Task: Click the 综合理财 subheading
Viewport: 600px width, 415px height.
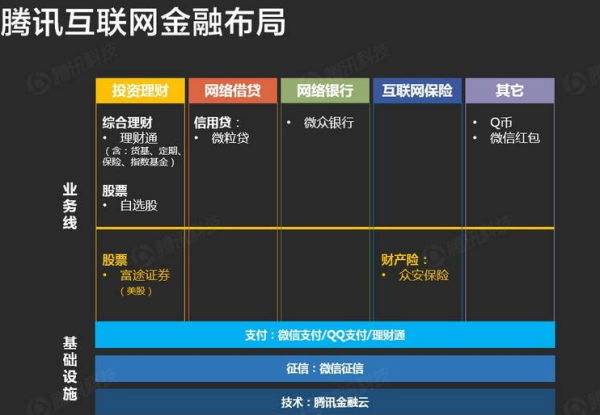Action: click(x=126, y=122)
